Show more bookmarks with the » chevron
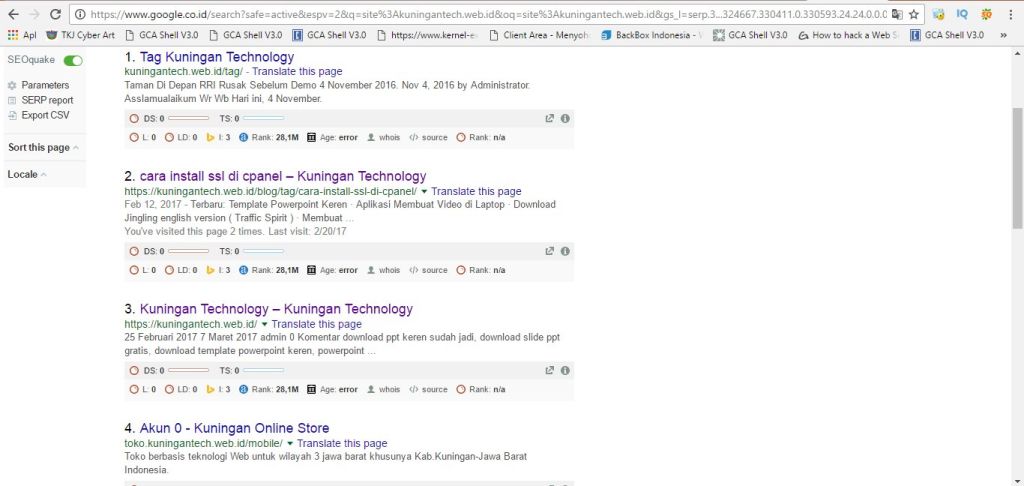The width and height of the screenshot is (1024, 486). click(x=1004, y=35)
